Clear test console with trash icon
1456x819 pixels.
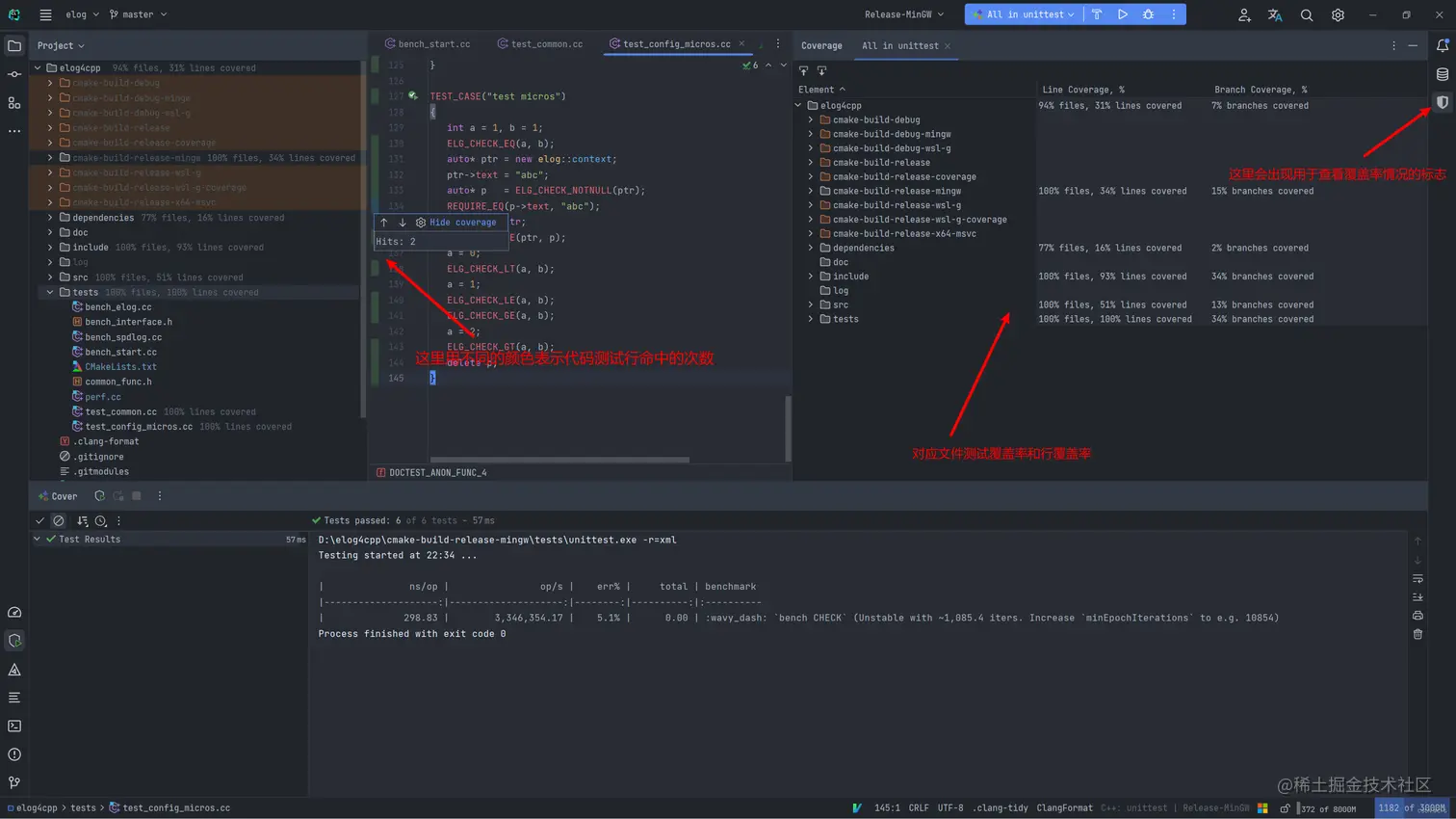1417,634
